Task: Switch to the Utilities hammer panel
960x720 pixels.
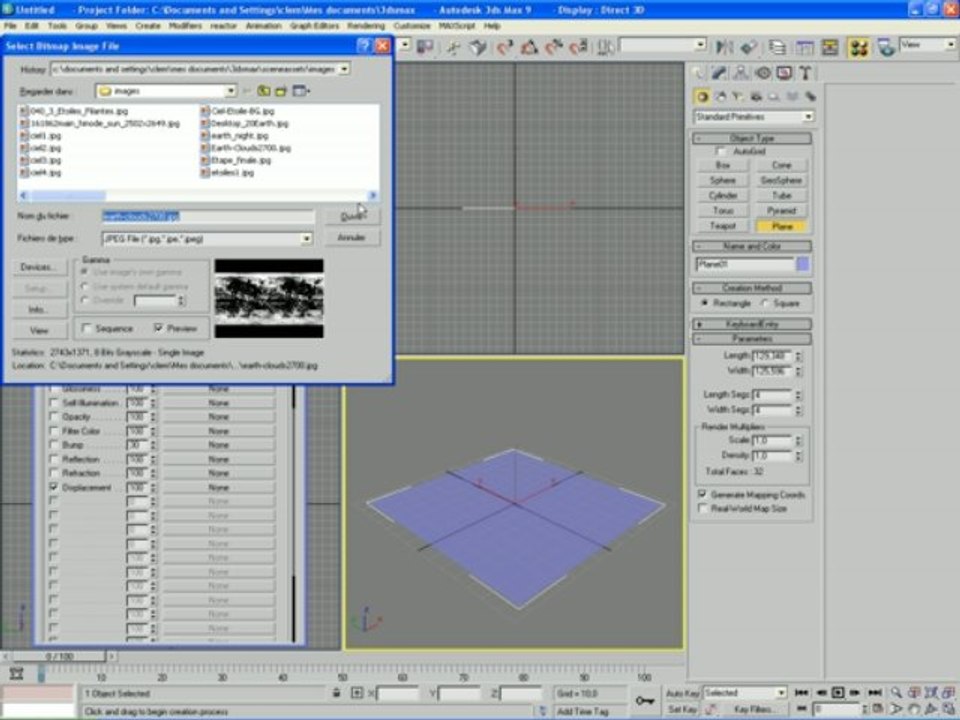Action: coord(806,73)
